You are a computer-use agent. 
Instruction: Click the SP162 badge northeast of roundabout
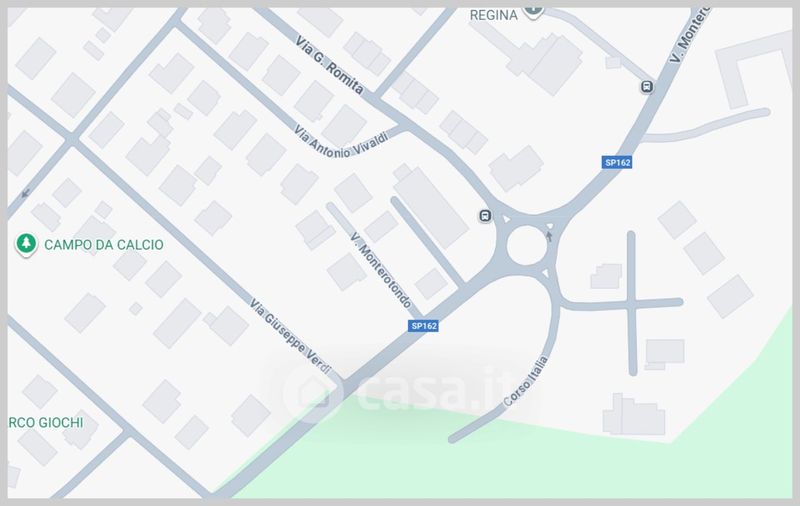[x=617, y=163]
